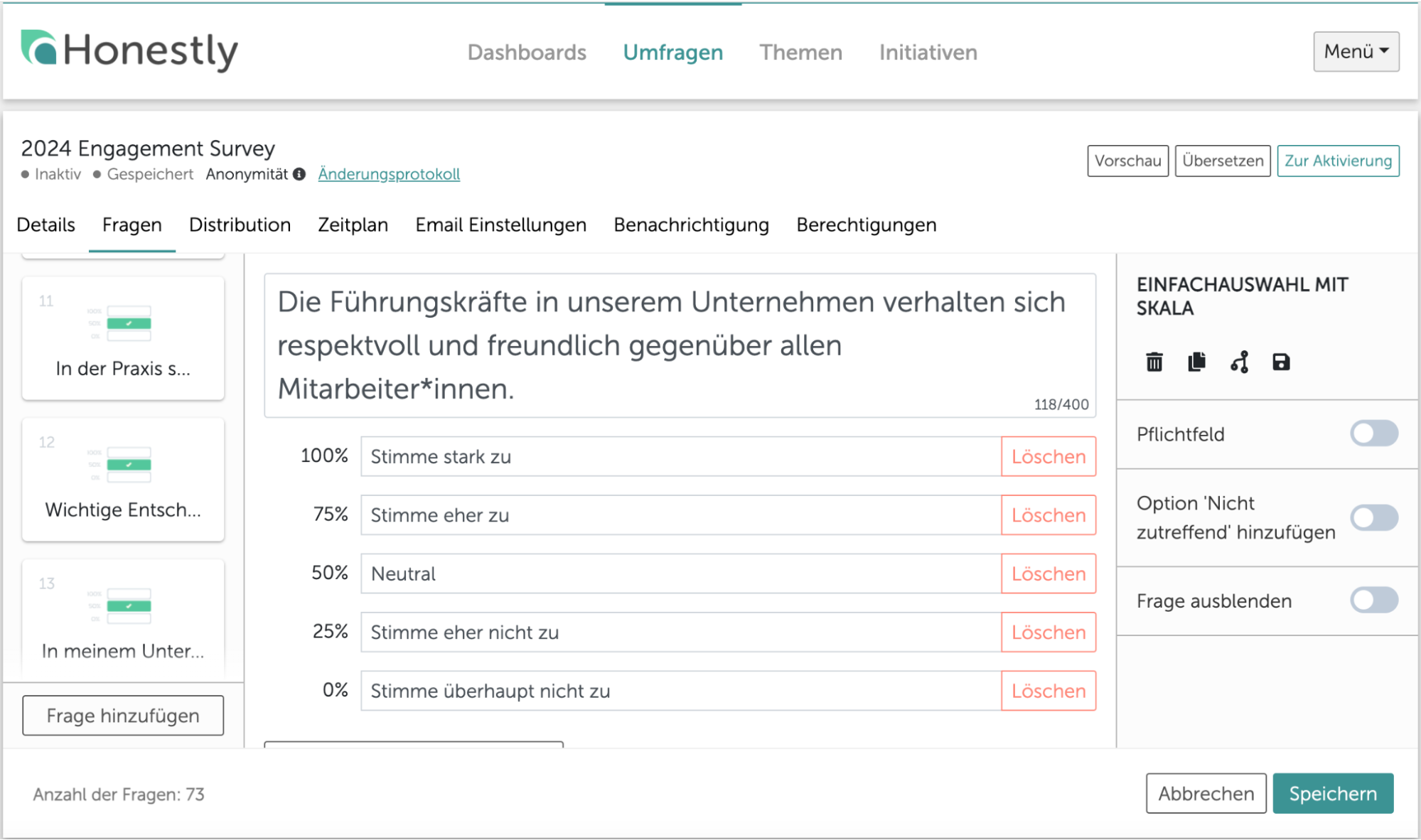Click the trash delete question icon
The height and width of the screenshot is (840, 1421).
(x=1154, y=362)
